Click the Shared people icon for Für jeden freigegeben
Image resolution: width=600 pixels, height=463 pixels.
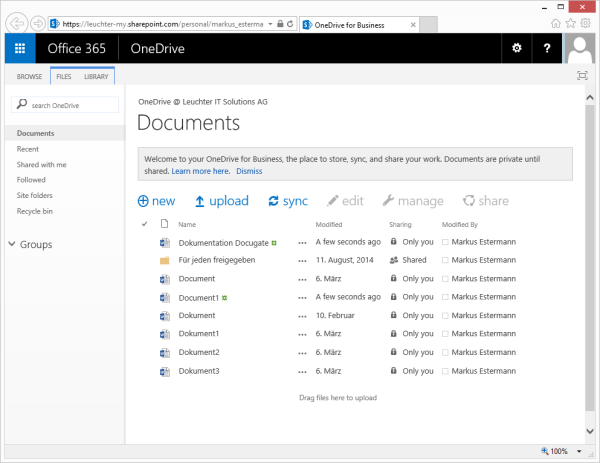394,260
